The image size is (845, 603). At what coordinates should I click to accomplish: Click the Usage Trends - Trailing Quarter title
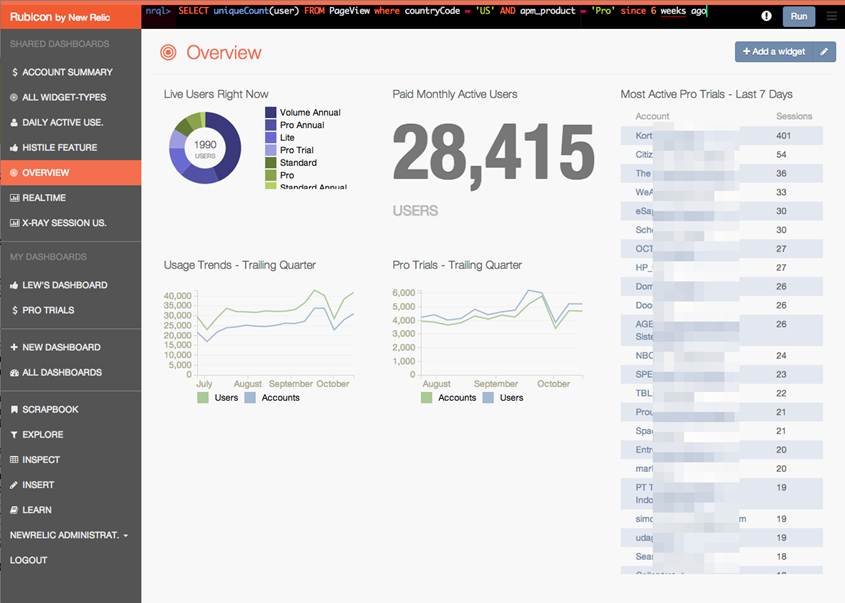[240, 265]
